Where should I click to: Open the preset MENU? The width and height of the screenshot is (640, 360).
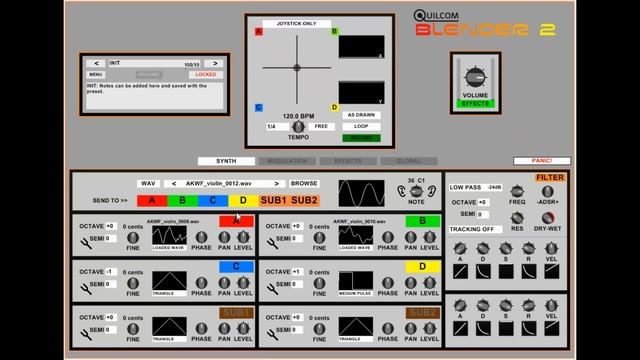click(x=96, y=75)
